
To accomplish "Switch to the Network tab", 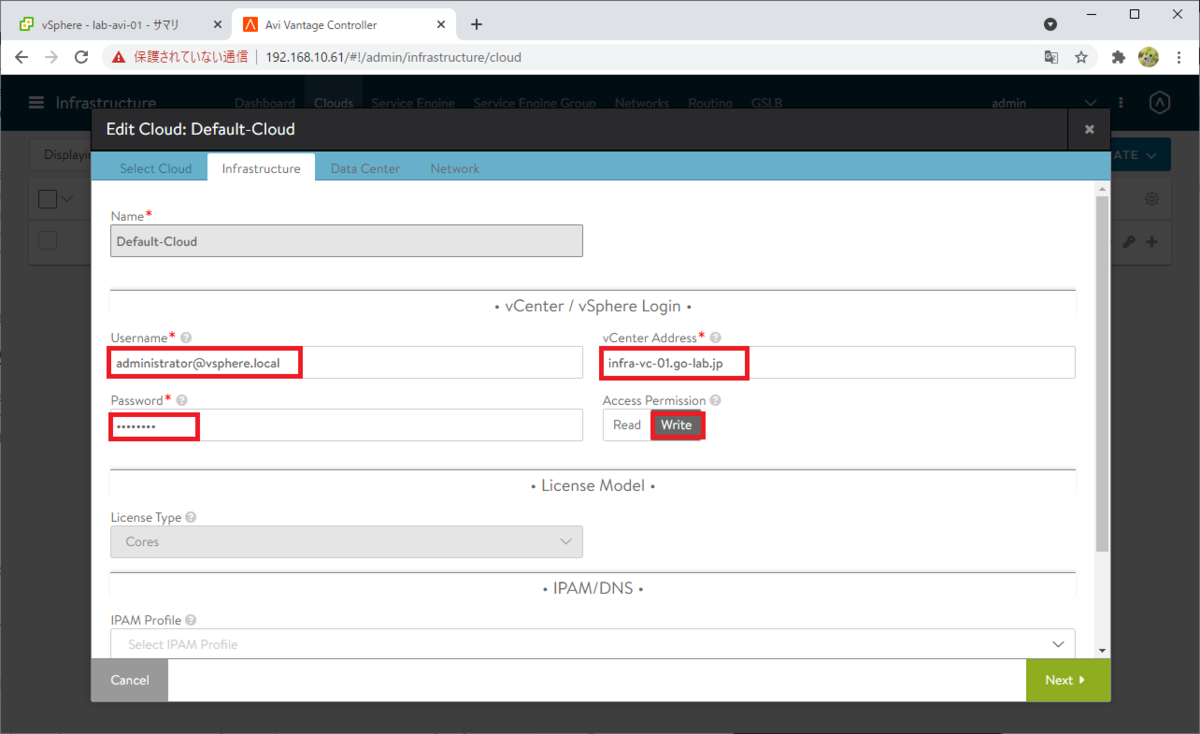I will coord(455,169).
